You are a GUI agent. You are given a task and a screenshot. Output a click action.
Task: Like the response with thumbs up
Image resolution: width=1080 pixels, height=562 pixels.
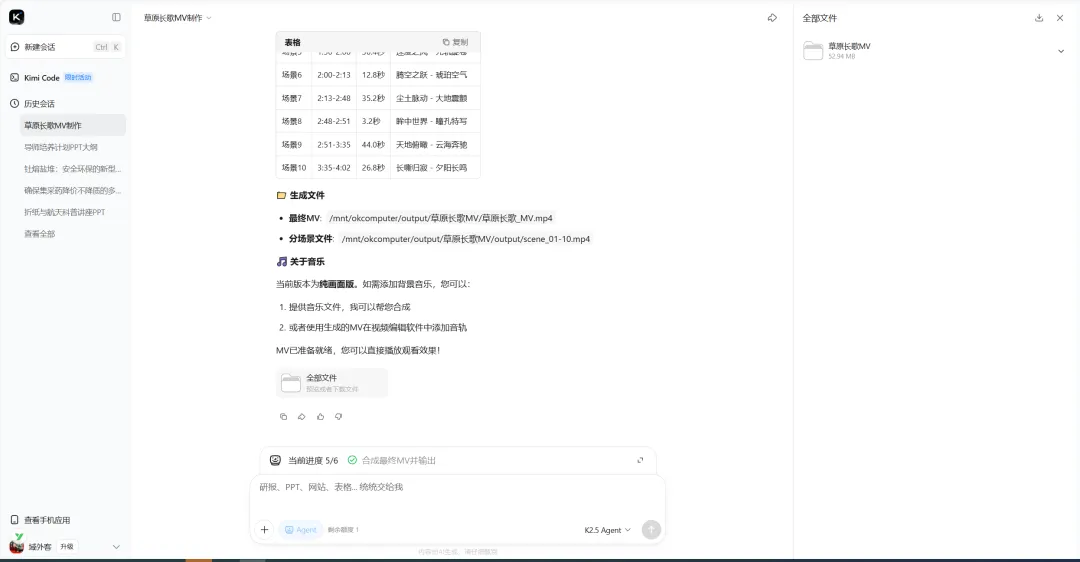point(320,417)
